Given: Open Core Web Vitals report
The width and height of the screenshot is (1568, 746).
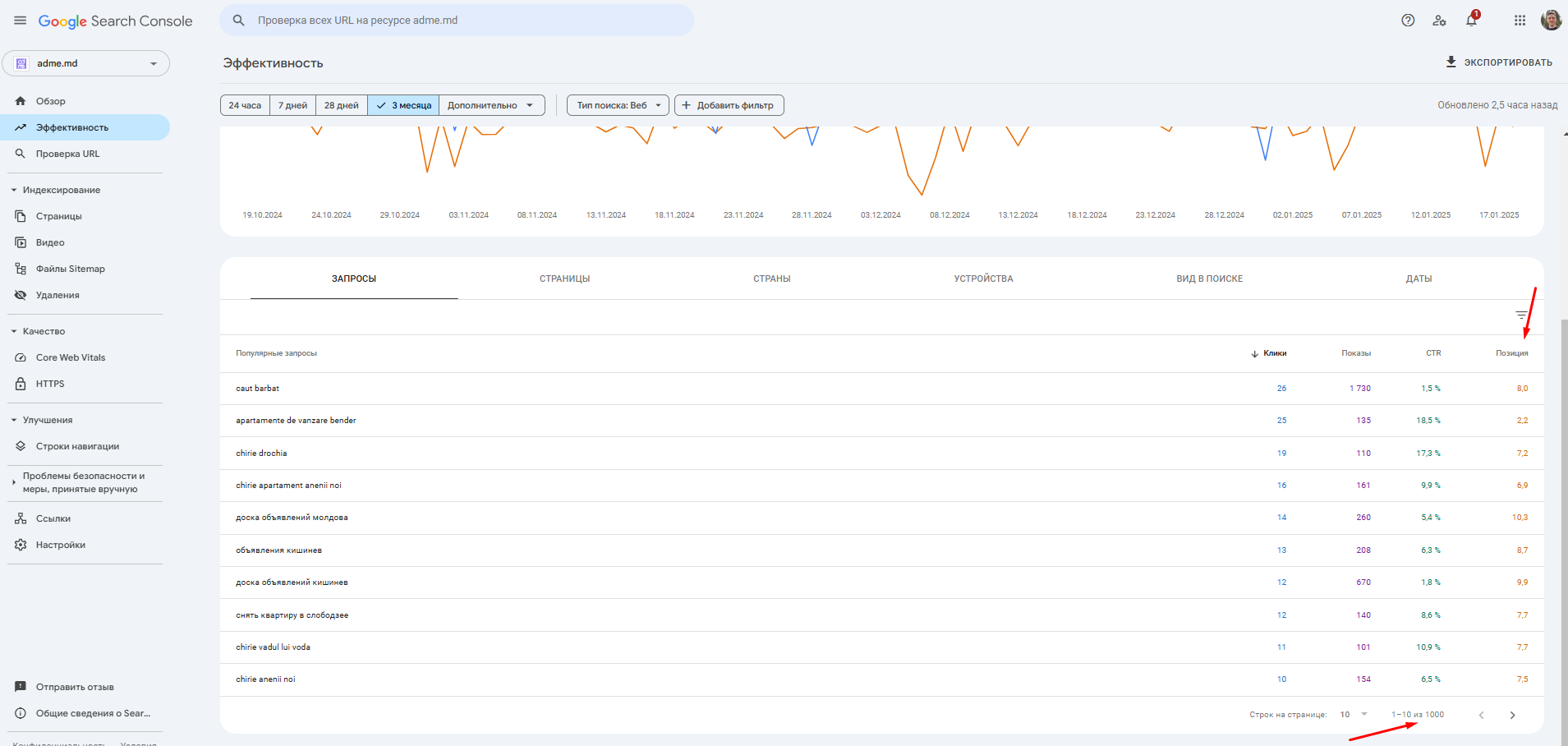Looking at the screenshot, I should [71, 357].
